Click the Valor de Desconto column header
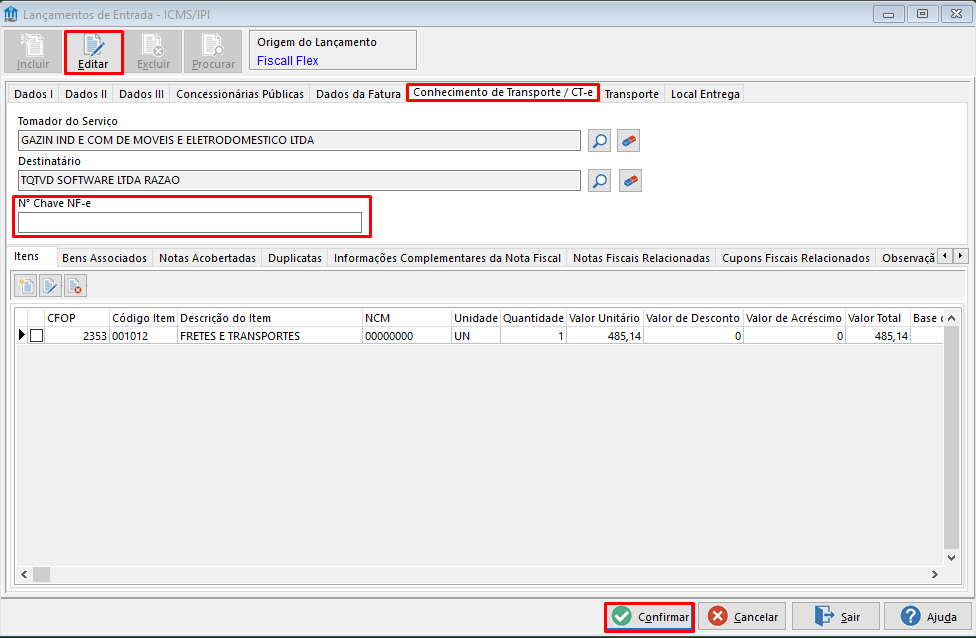This screenshot has height=638, width=976. click(693, 318)
